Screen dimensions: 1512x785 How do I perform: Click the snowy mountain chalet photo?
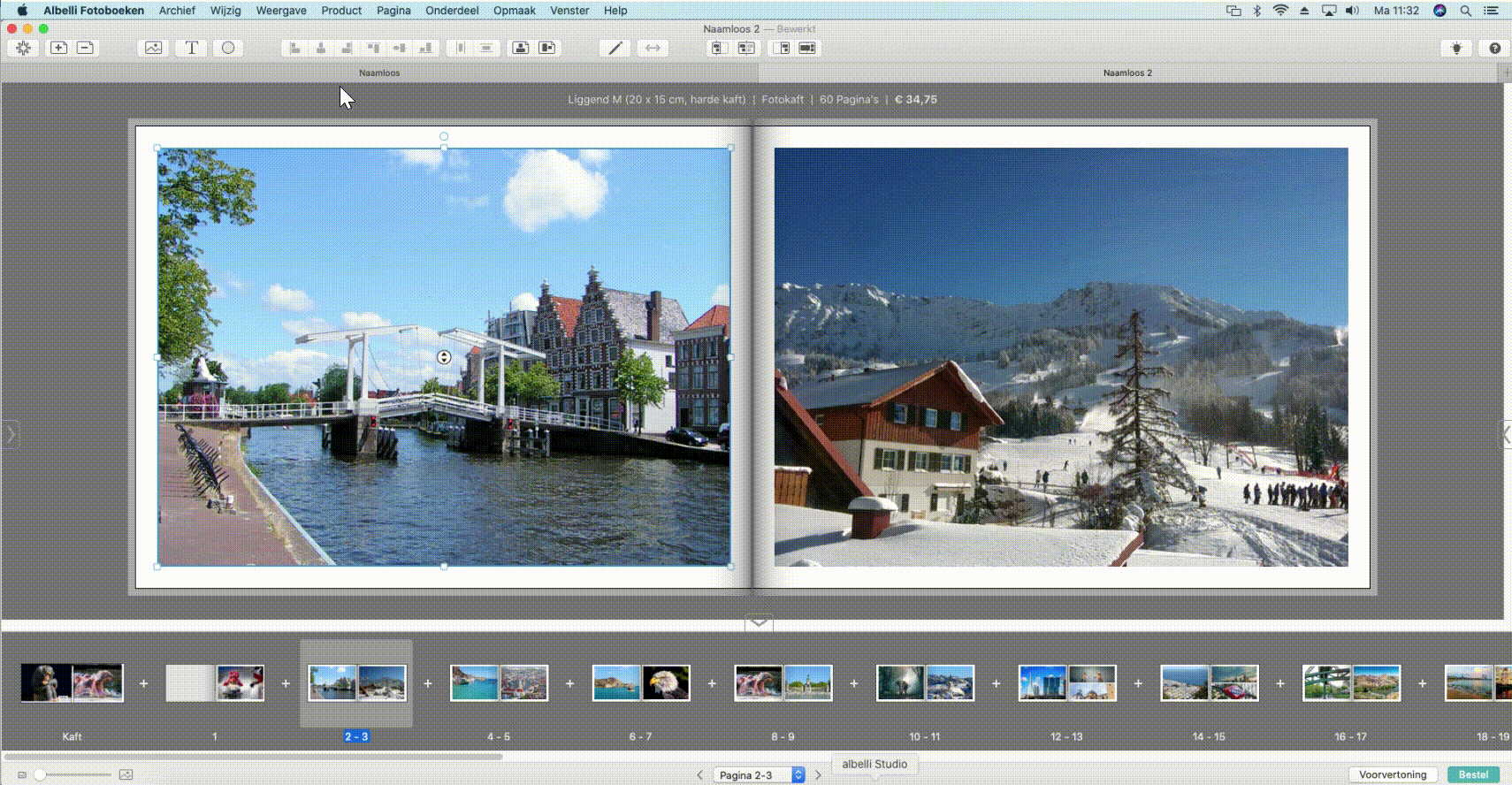(1061, 357)
